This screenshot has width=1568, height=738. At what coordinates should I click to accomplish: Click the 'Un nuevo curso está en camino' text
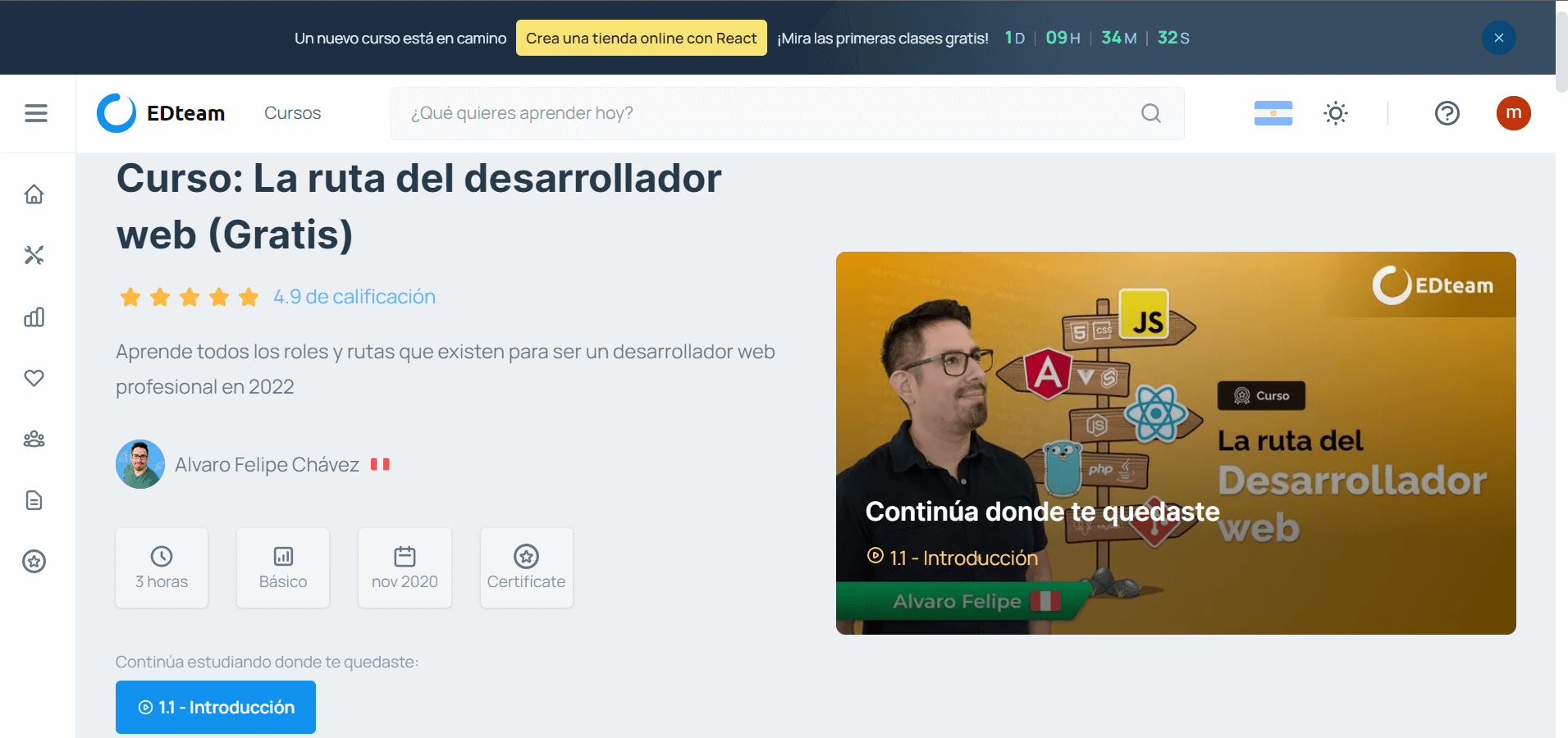coord(400,38)
